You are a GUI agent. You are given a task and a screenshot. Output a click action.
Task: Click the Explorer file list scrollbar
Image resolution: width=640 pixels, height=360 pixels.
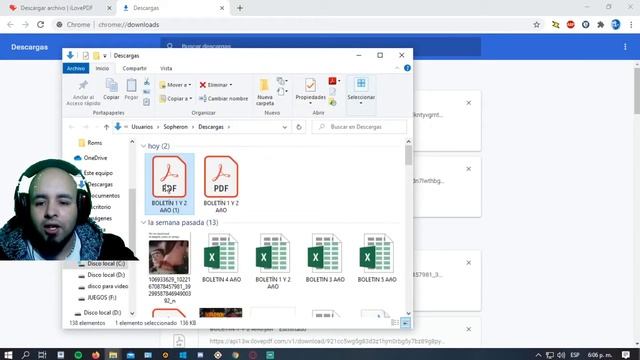[x=409, y=155]
